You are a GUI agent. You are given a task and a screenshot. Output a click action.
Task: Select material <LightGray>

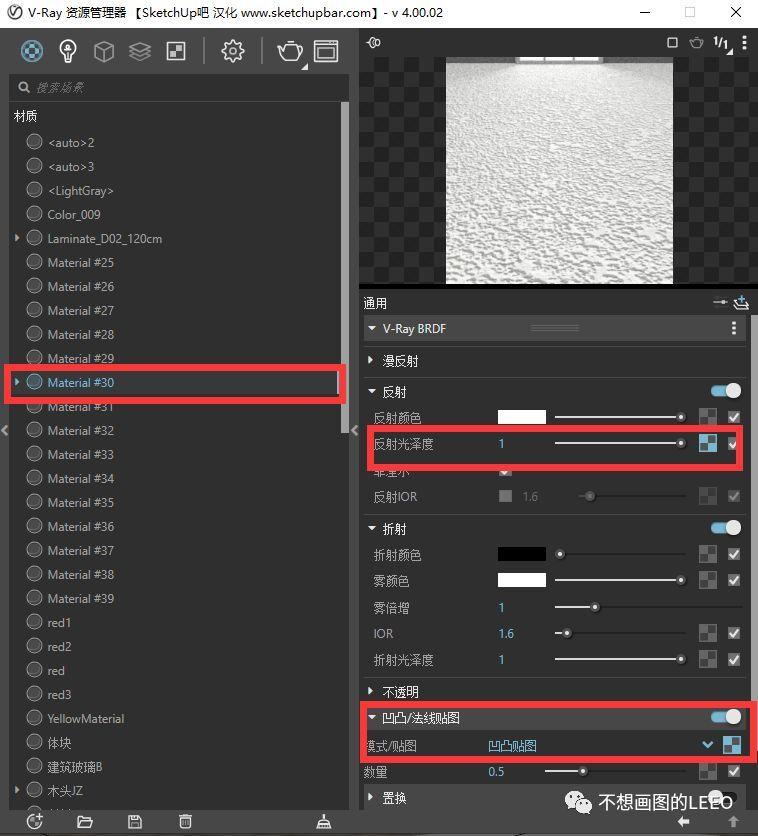click(x=80, y=191)
